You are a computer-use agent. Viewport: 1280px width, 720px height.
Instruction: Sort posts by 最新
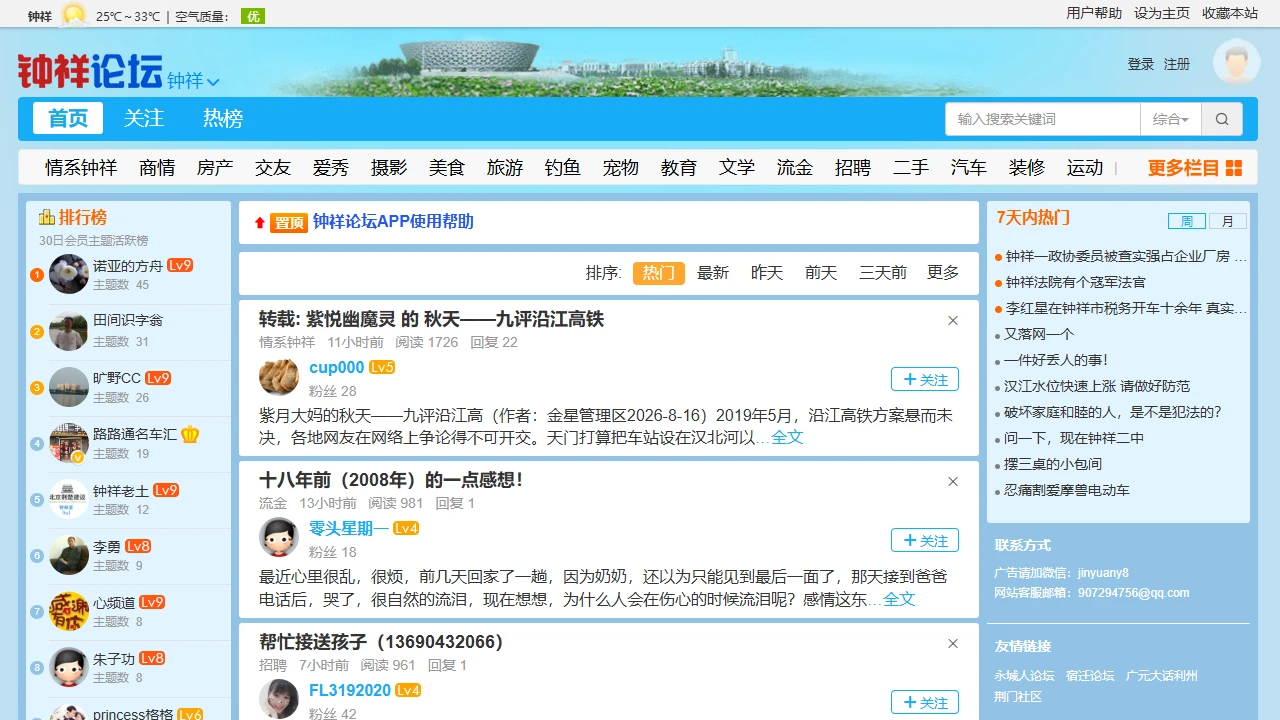coord(713,272)
